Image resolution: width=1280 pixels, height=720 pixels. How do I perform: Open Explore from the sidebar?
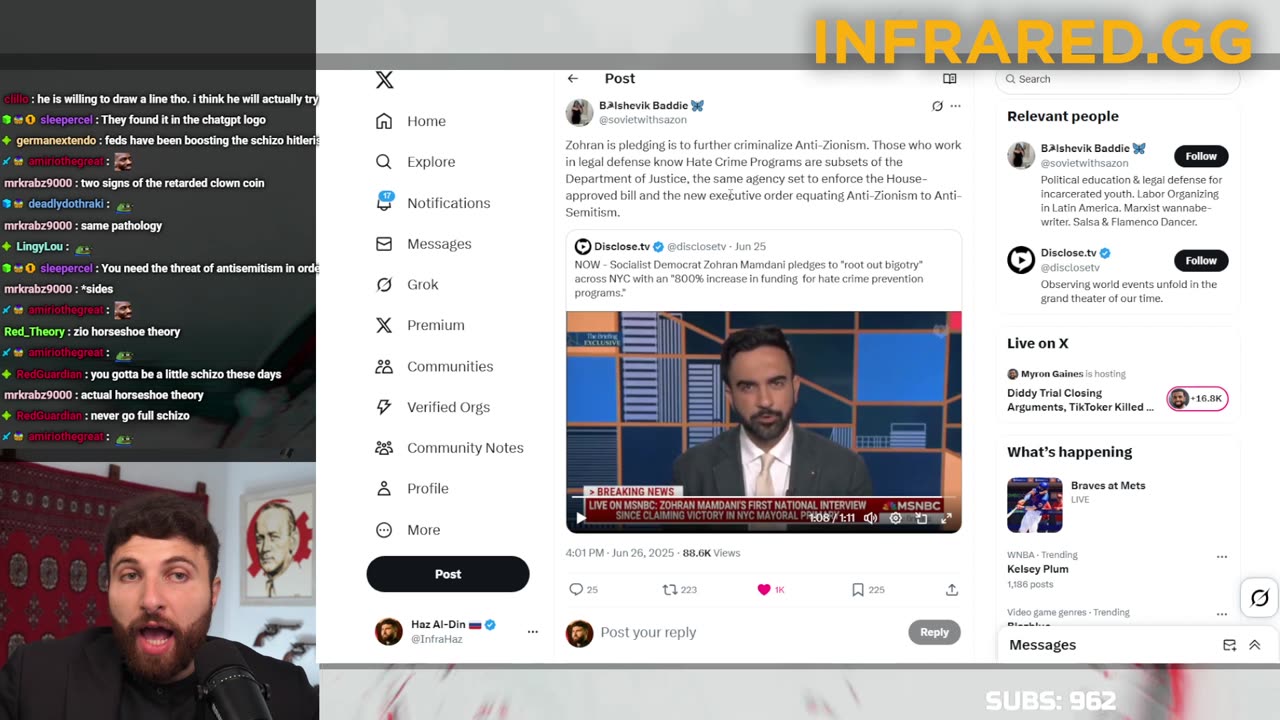(x=431, y=162)
